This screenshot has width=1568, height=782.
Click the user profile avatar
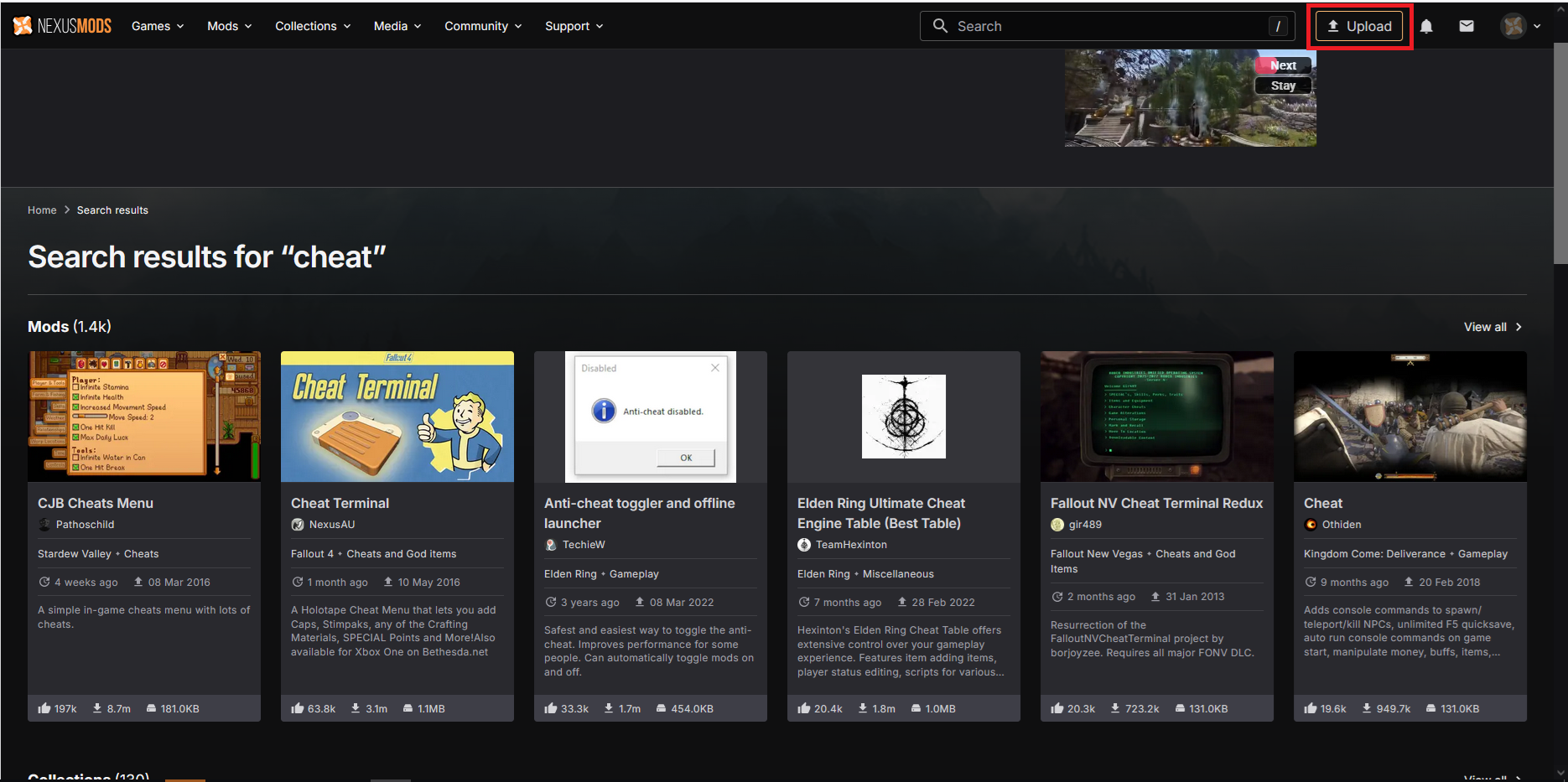1513,26
